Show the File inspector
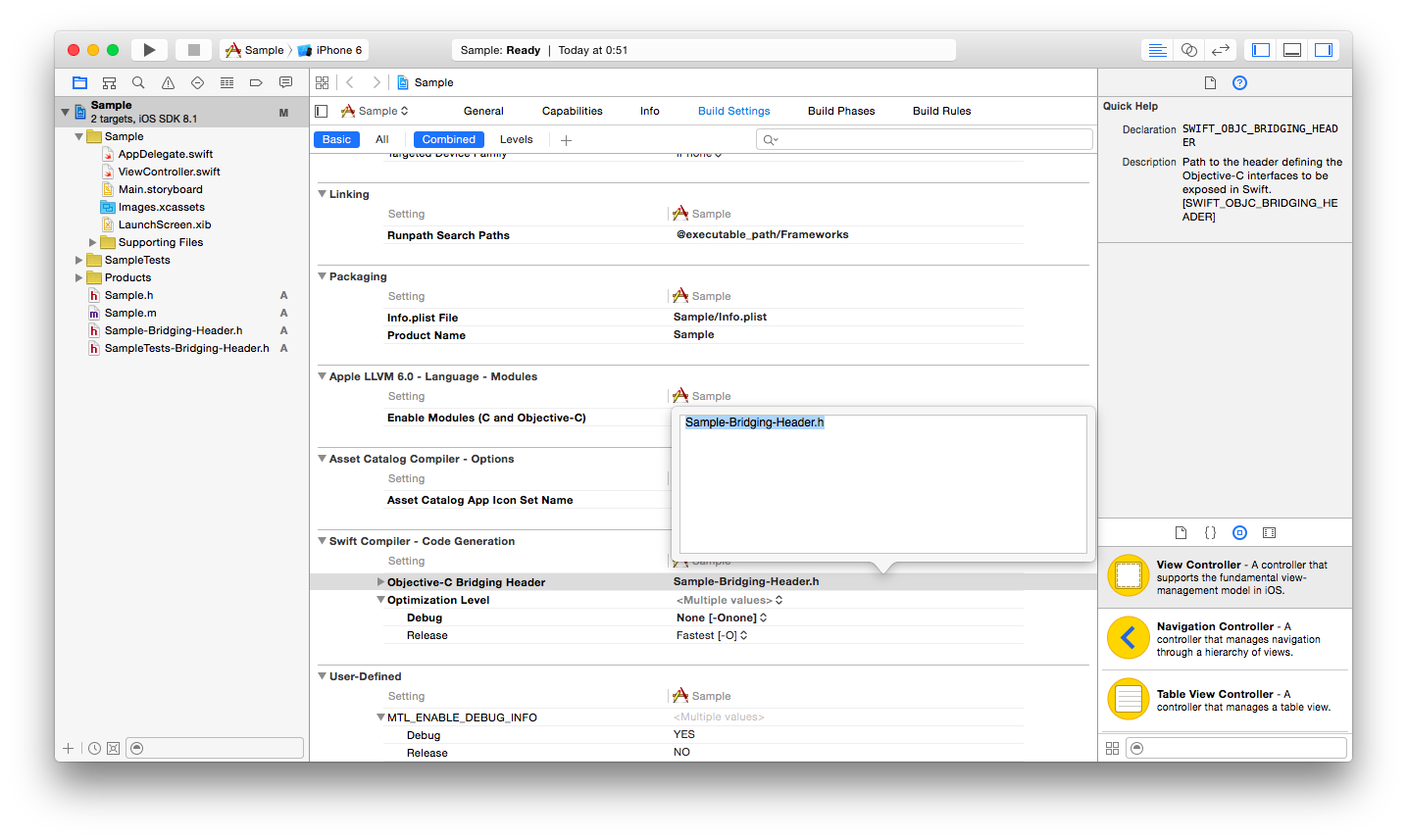The height and width of the screenshot is (840, 1407). 1210,83
